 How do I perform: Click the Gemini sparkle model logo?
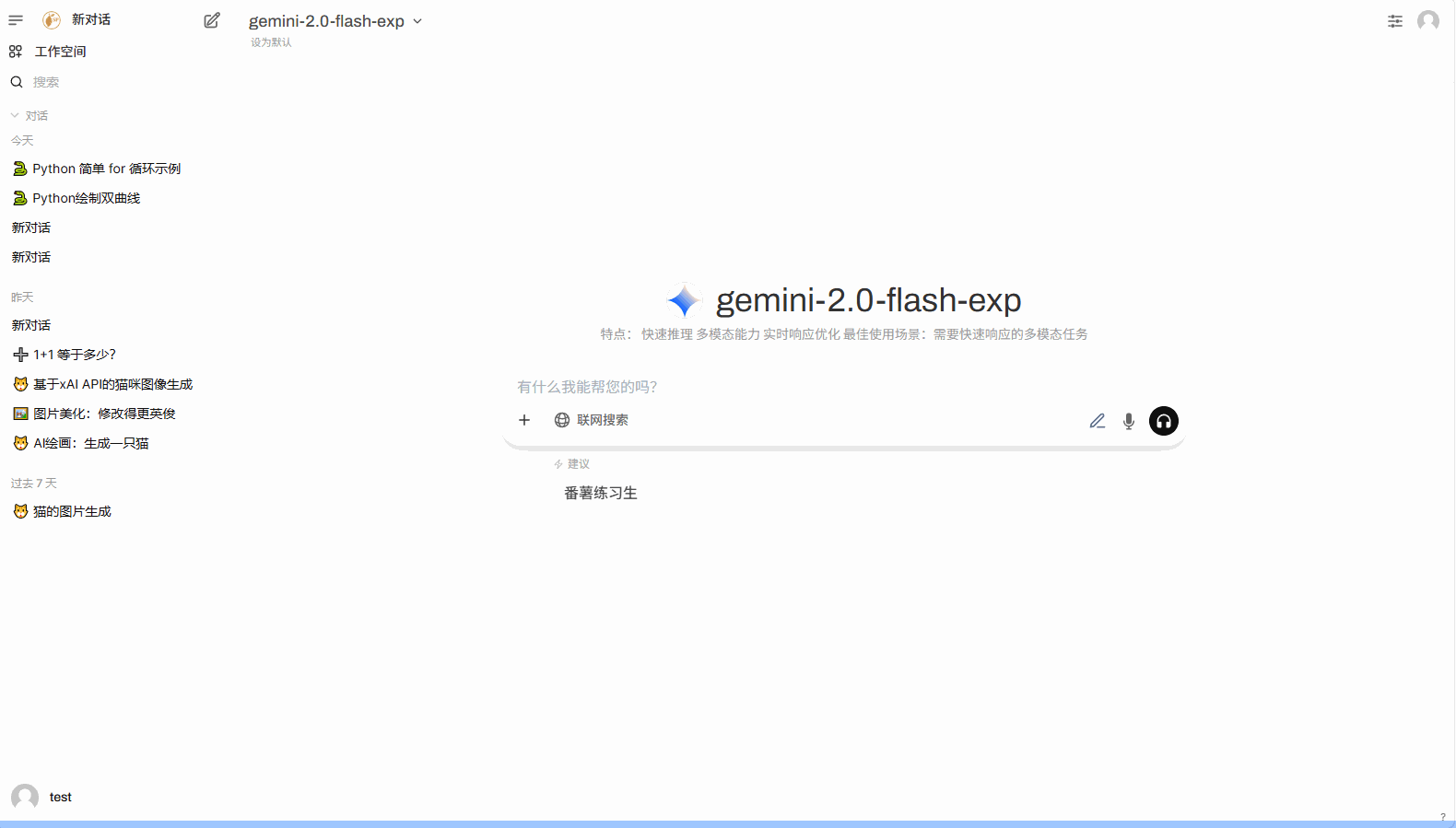(684, 300)
